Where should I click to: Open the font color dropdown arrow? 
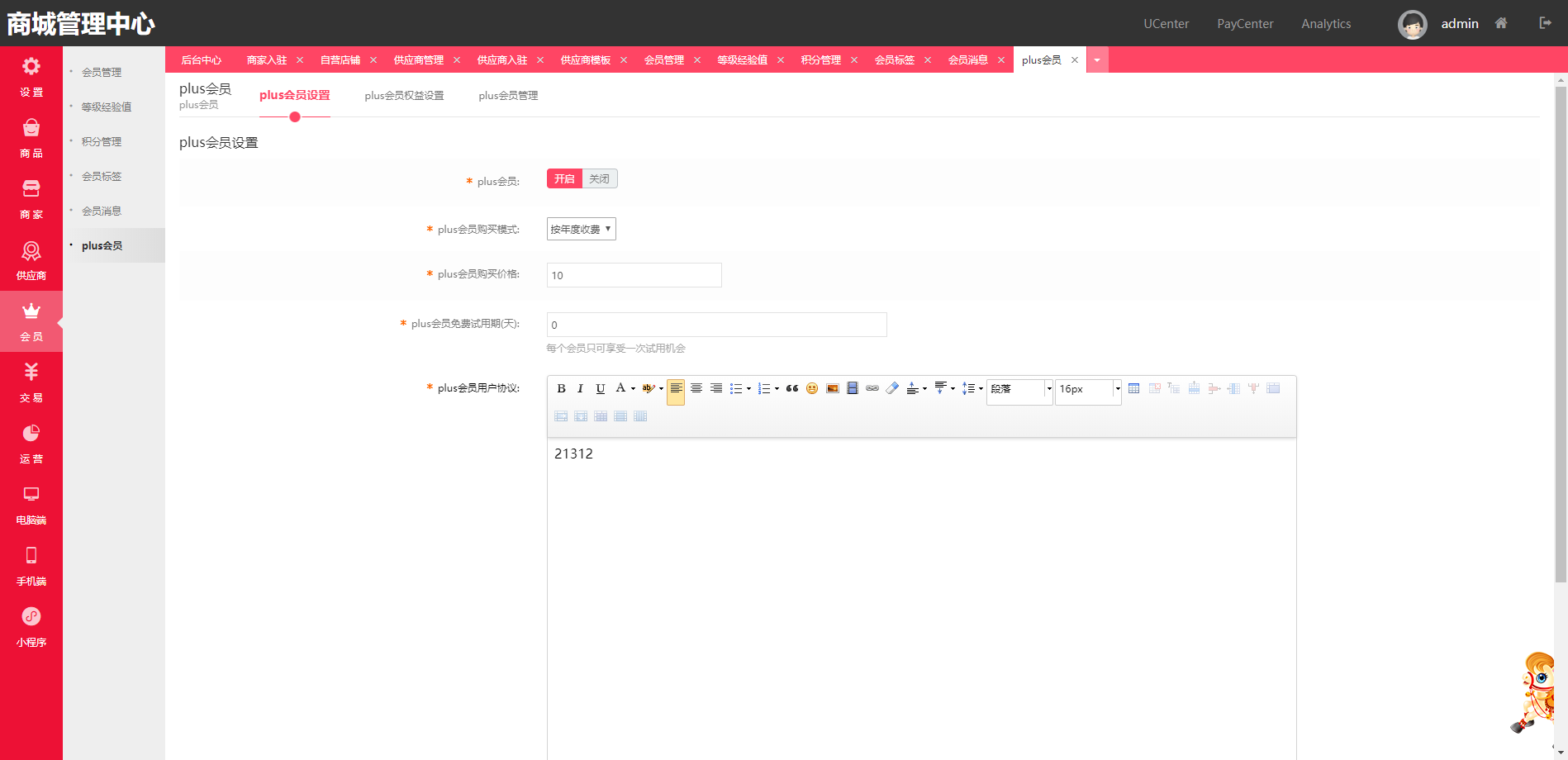coord(634,388)
